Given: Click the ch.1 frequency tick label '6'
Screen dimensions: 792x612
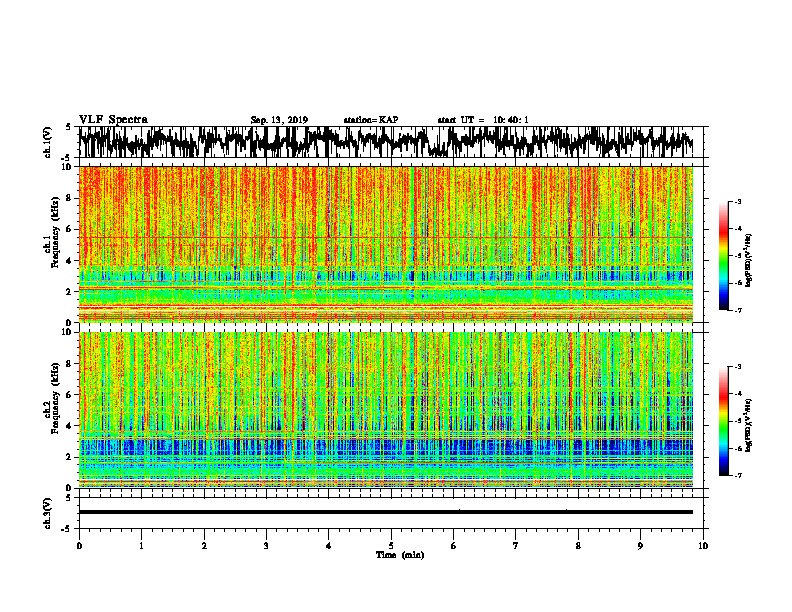Looking at the screenshot, I should click(69, 229).
